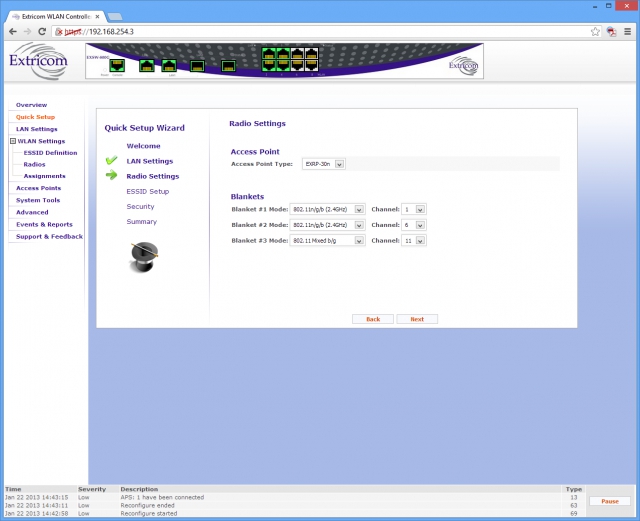Image resolution: width=640 pixels, height=521 pixels.
Task: Click the magician hat wizard image
Action: (x=144, y=257)
